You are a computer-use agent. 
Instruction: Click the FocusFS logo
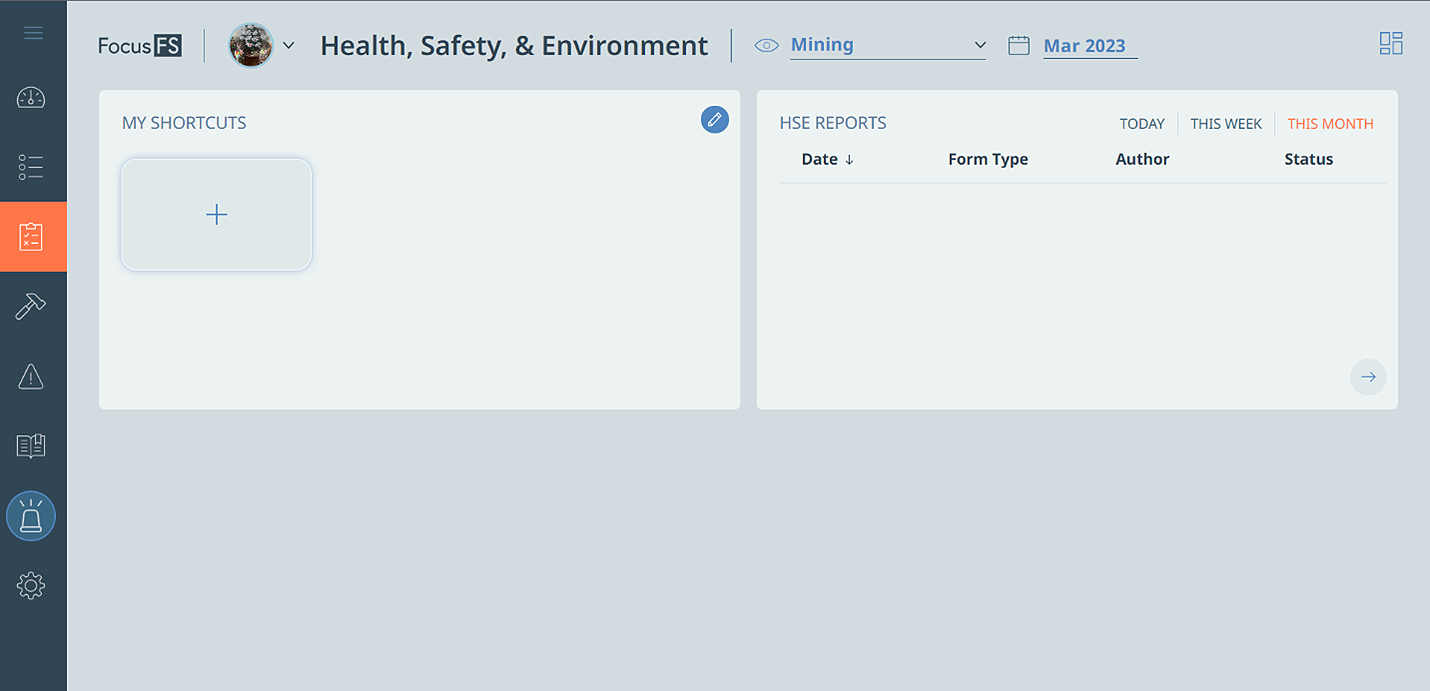pos(140,46)
